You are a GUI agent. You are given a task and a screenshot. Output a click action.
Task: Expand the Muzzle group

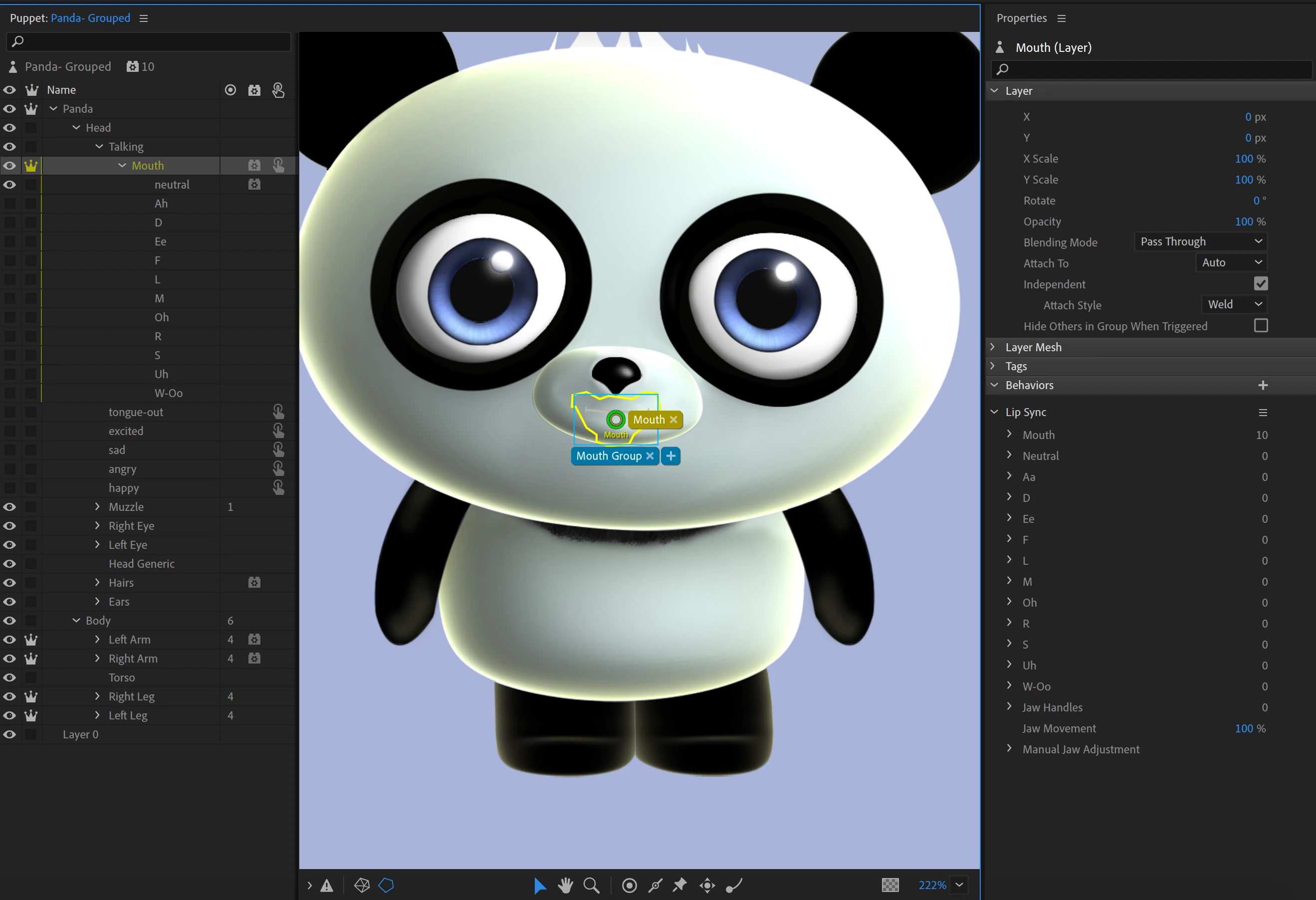pos(97,506)
